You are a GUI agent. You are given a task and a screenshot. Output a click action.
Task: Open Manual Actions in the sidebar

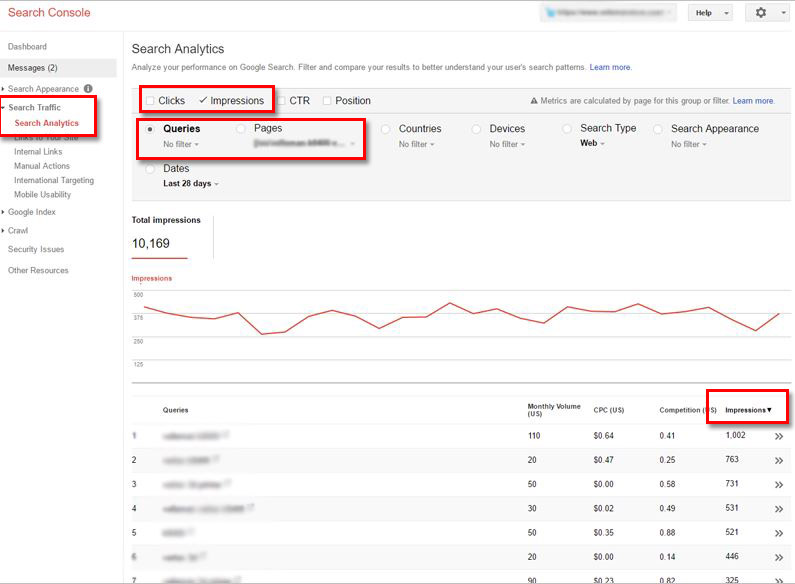click(x=42, y=166)
